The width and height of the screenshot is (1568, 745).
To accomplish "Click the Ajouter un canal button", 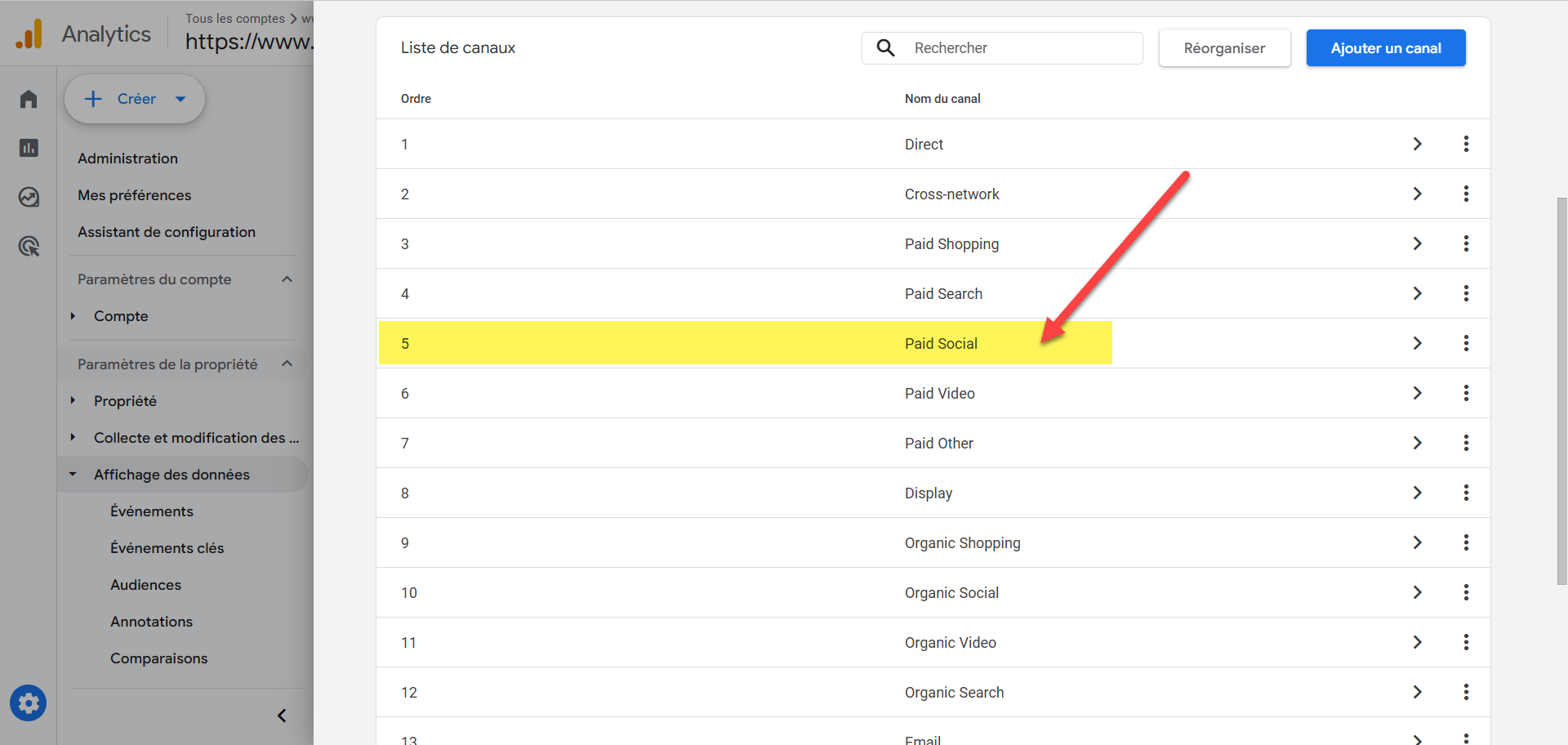I will point(1385,48).
